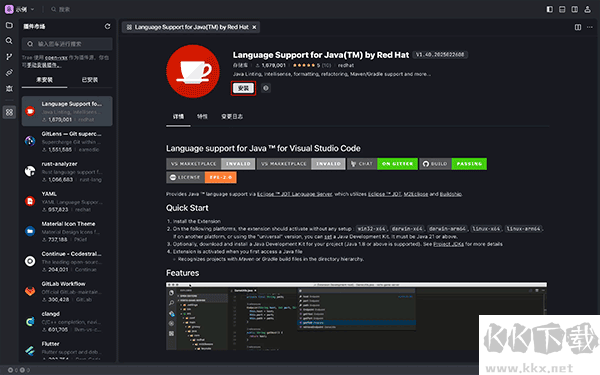
Task: Click the clangd extension icon
Action: (x=30, y=321)
